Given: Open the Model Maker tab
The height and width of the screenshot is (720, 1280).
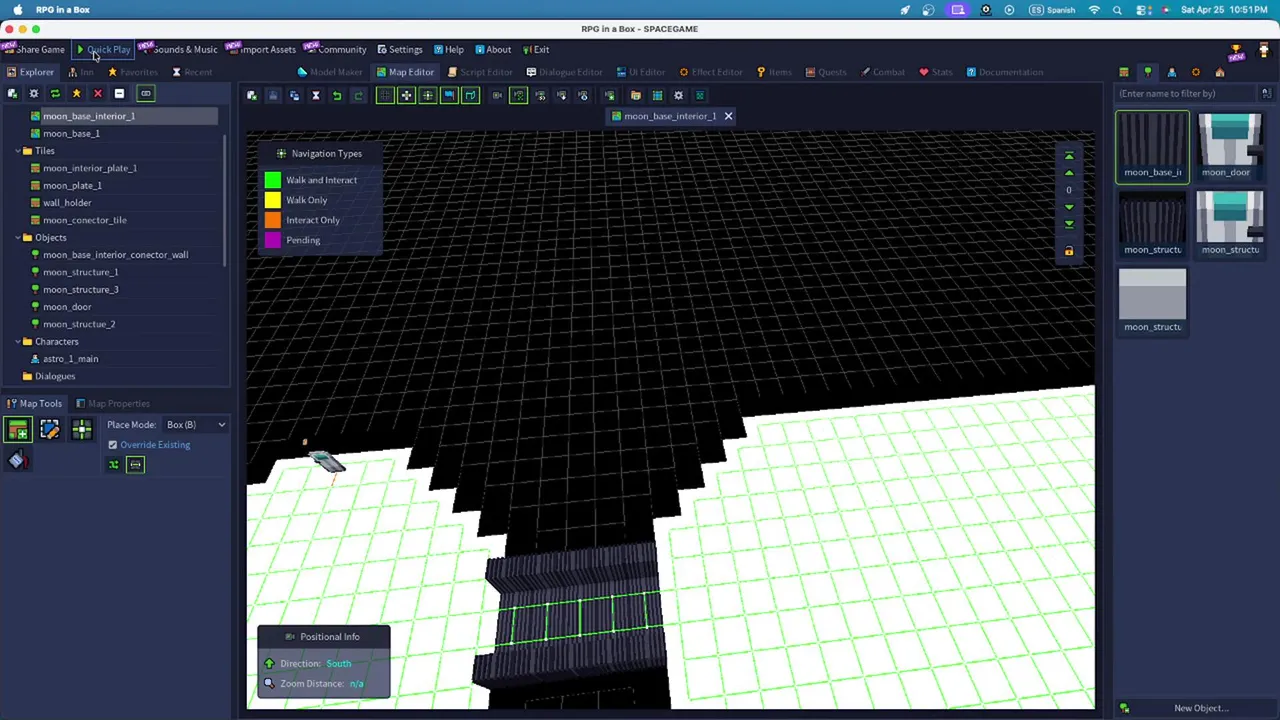Looking at the screenshot, I should (329, 72).
